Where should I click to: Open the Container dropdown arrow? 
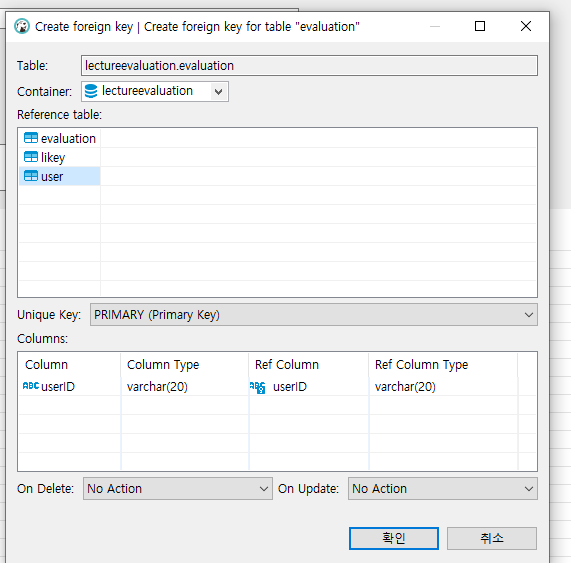(218, 92)
